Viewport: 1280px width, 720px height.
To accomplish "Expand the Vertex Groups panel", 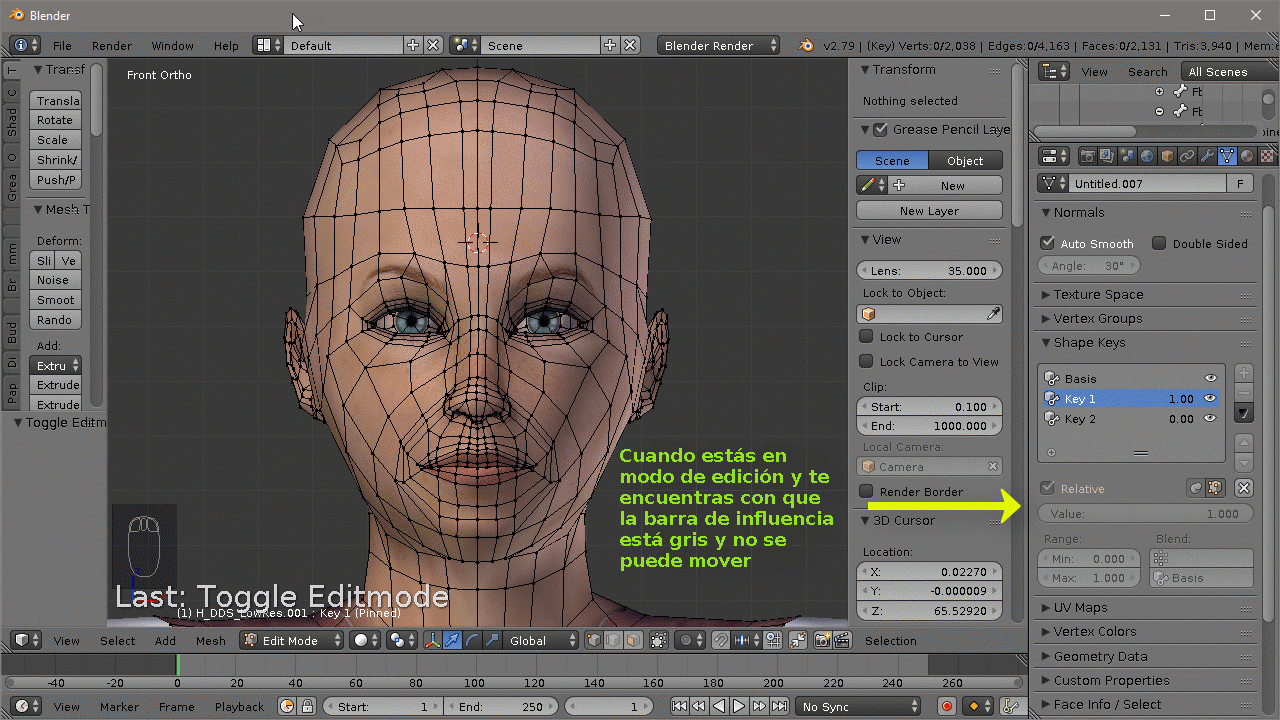I will pyautogui.click(x=1097, y=318).
